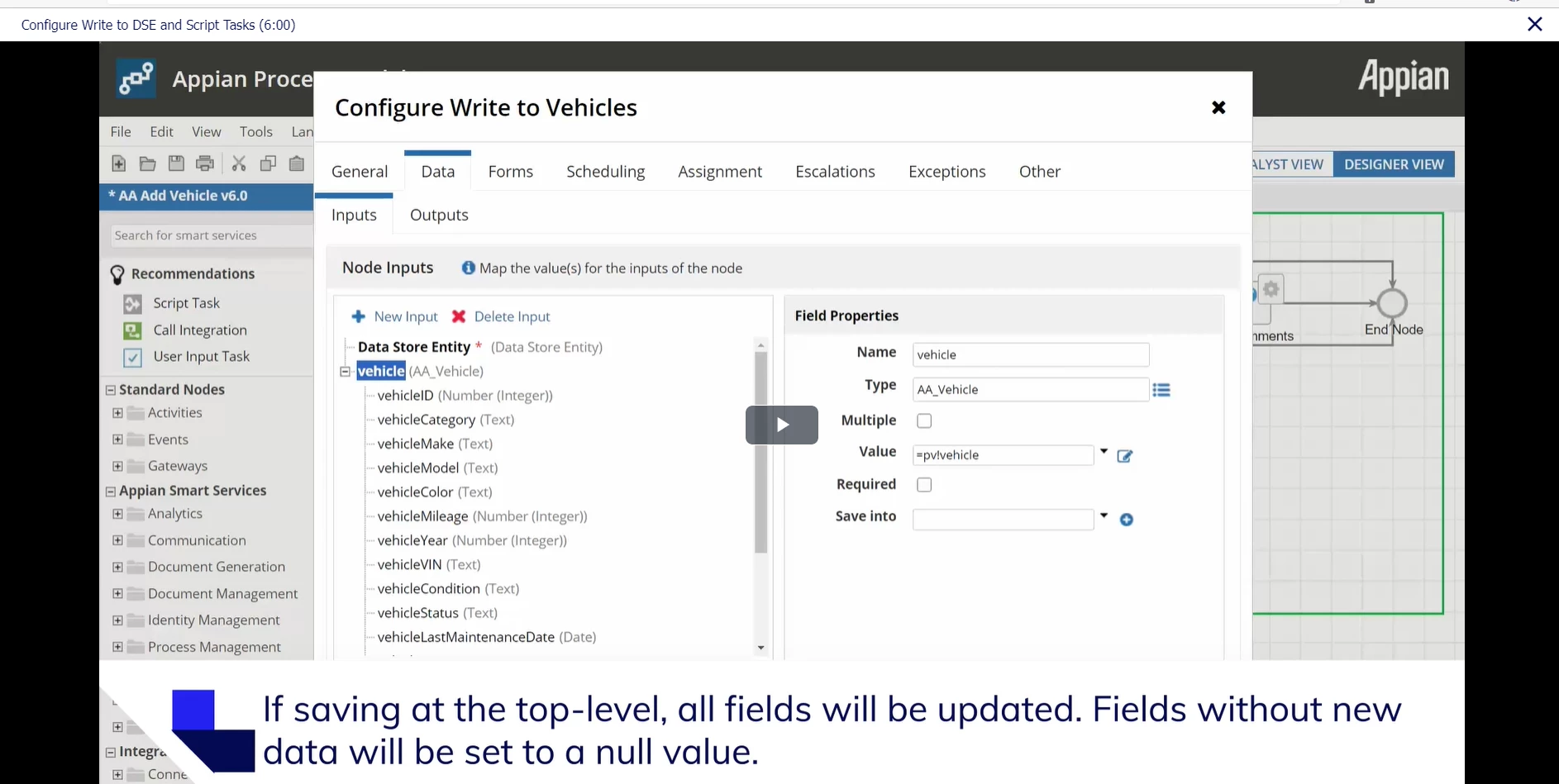Open the Value field dropdown arrow

click(1104, 452)
